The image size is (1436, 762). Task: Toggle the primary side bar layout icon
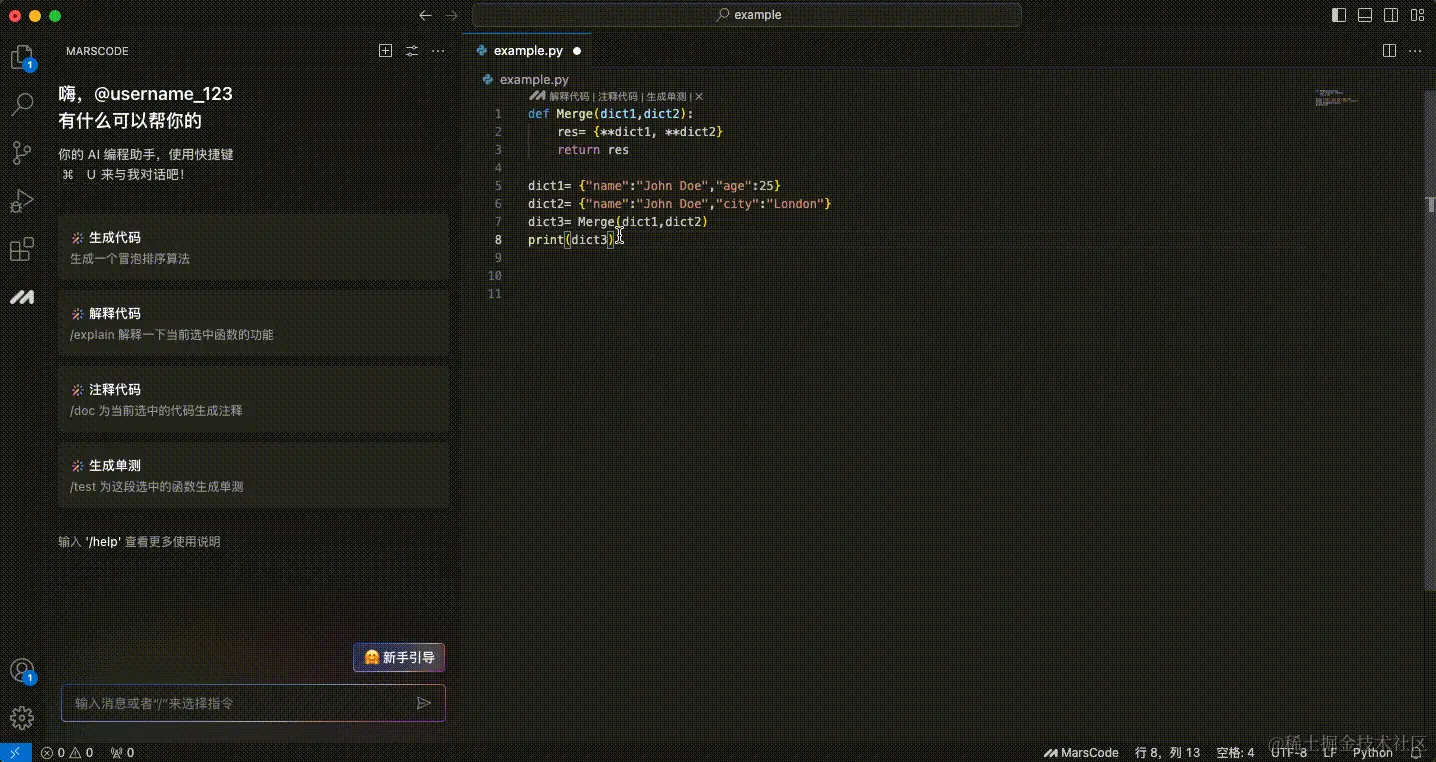[x=1340, y=15]
